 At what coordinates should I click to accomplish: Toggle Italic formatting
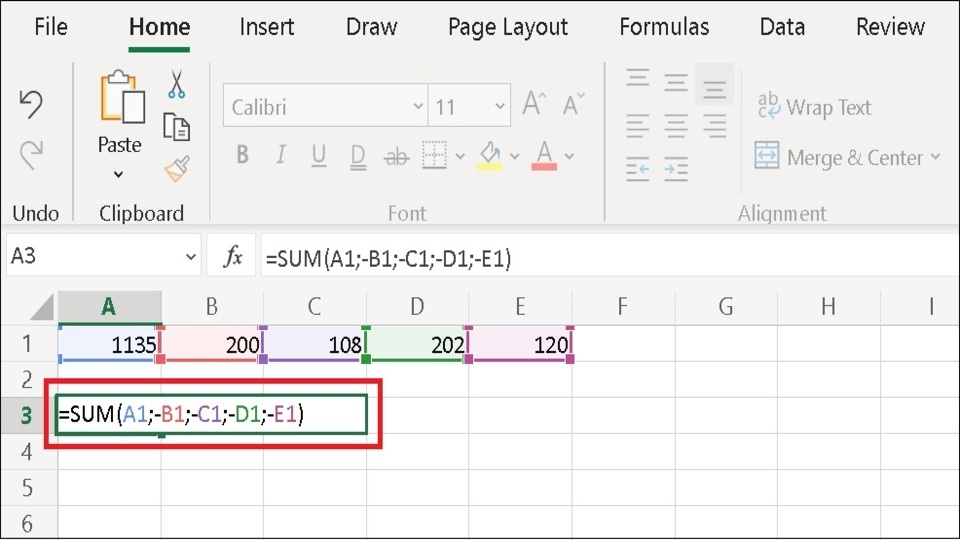pos(280,155)
